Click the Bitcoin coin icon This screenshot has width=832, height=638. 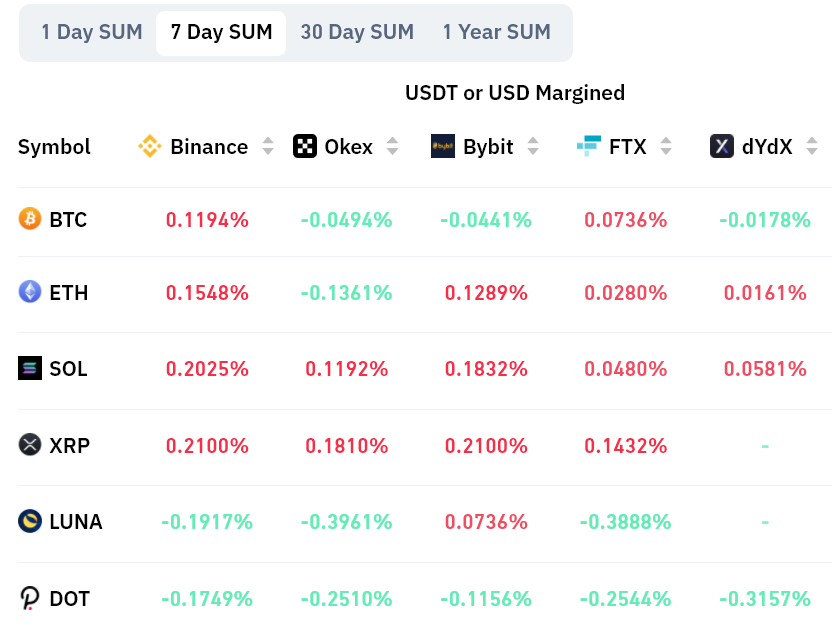tap(31, 219)
